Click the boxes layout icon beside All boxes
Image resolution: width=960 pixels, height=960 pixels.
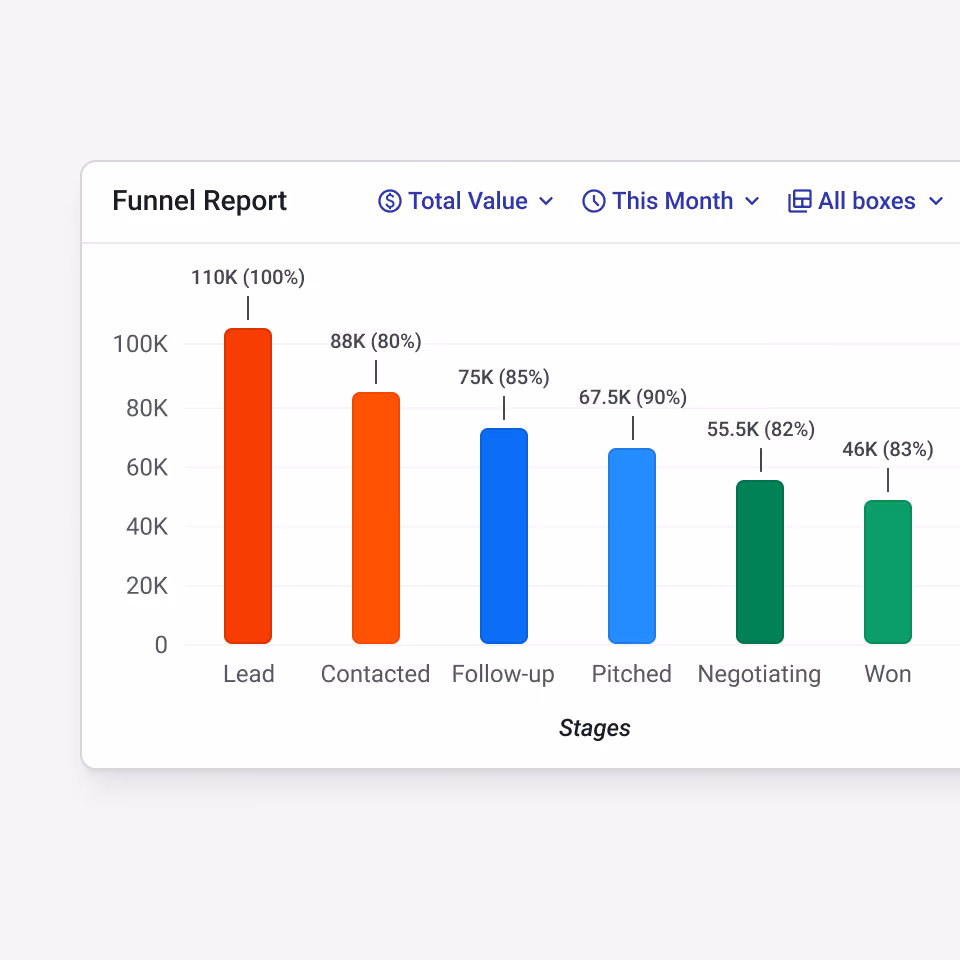click(x=800, y=201)
